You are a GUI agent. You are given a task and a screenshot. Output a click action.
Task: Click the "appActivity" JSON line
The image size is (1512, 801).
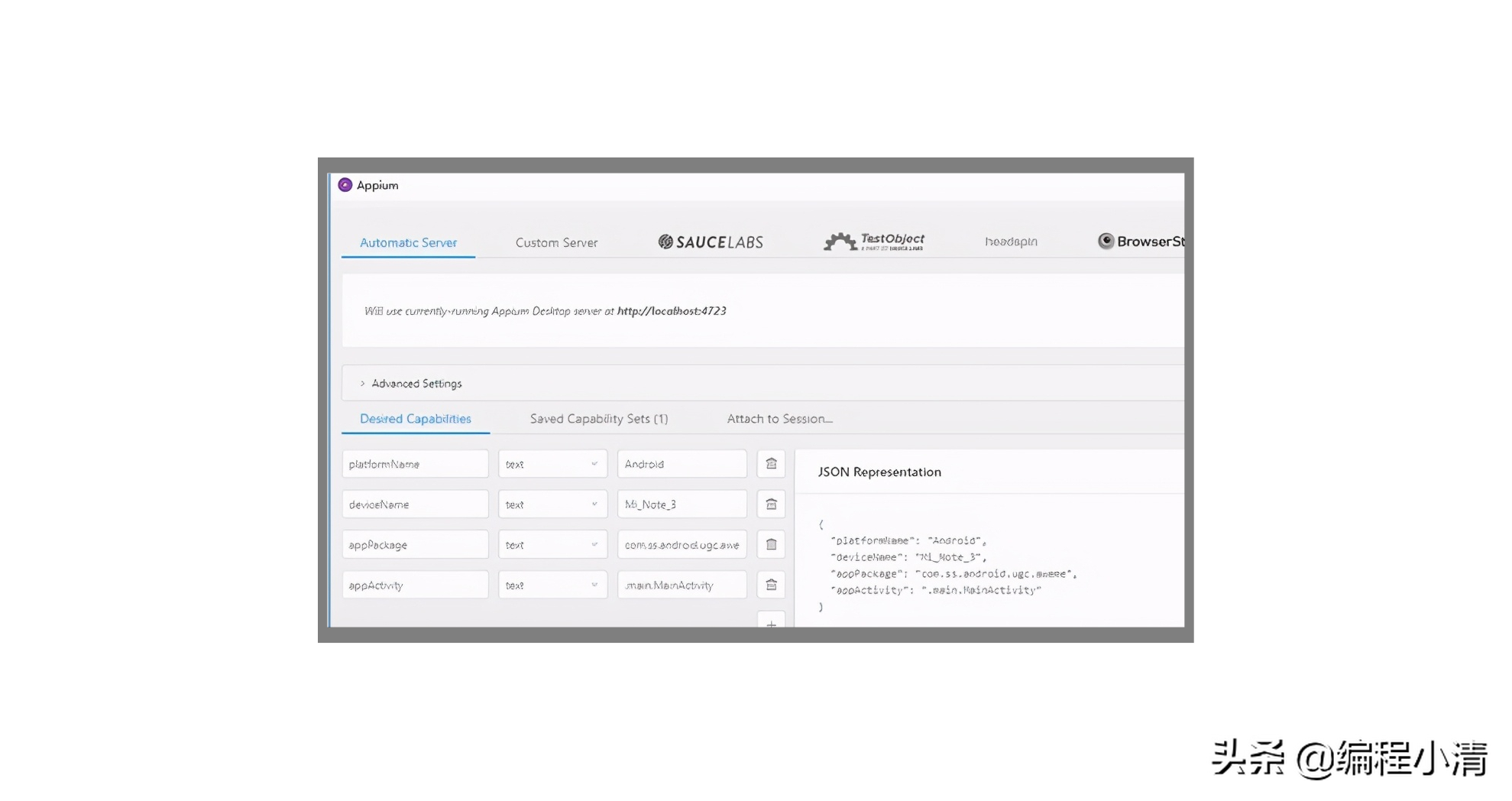point(936,590)
